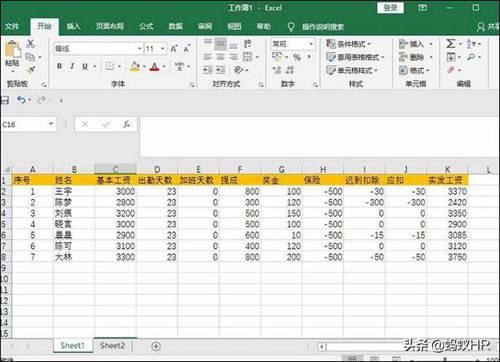The image size is (500, 362).
Task: Open the font size dropdown
Action: click(x=163, y=49)
